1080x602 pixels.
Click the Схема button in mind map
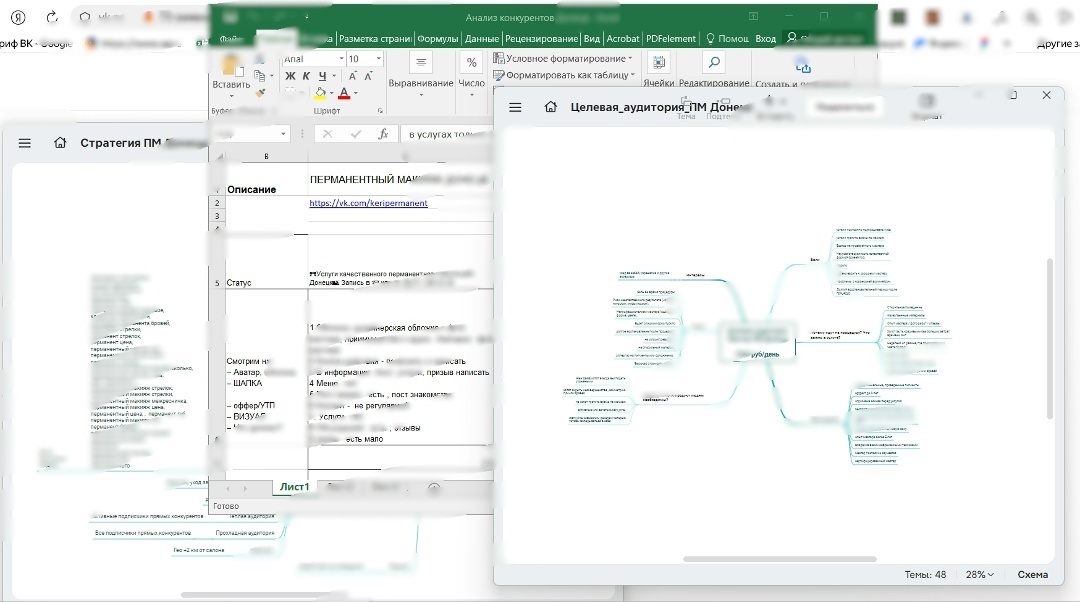point(1032,574)
